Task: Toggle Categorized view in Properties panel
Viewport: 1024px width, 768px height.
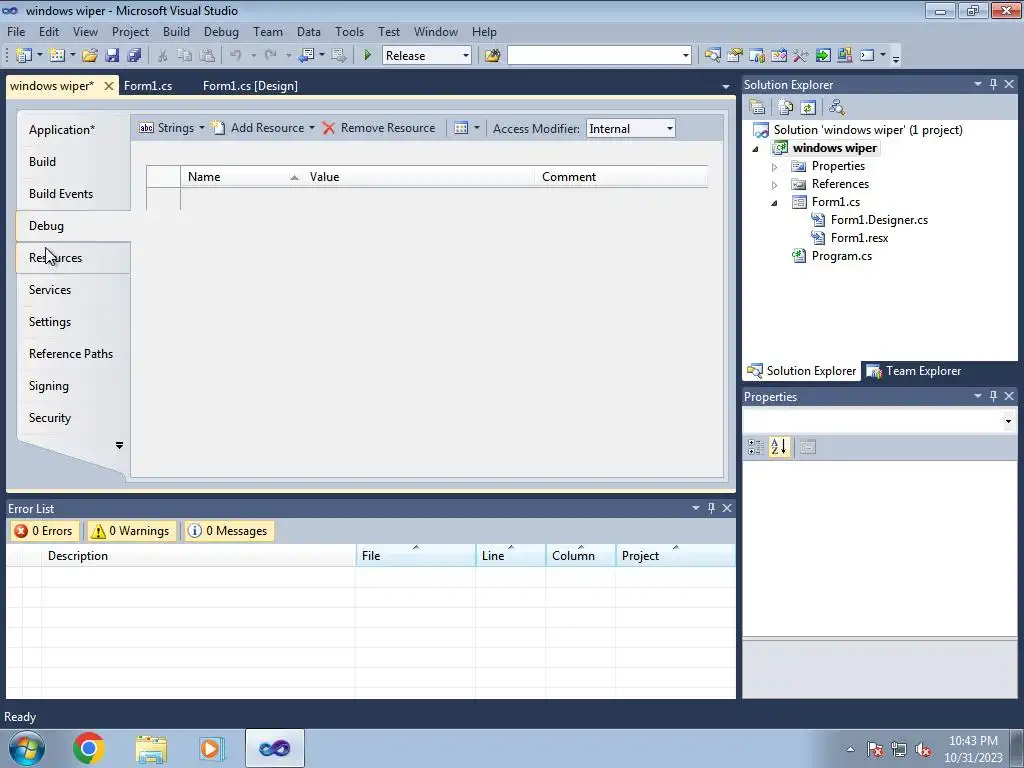Action: pyautogui.click(x=756, y=447)
